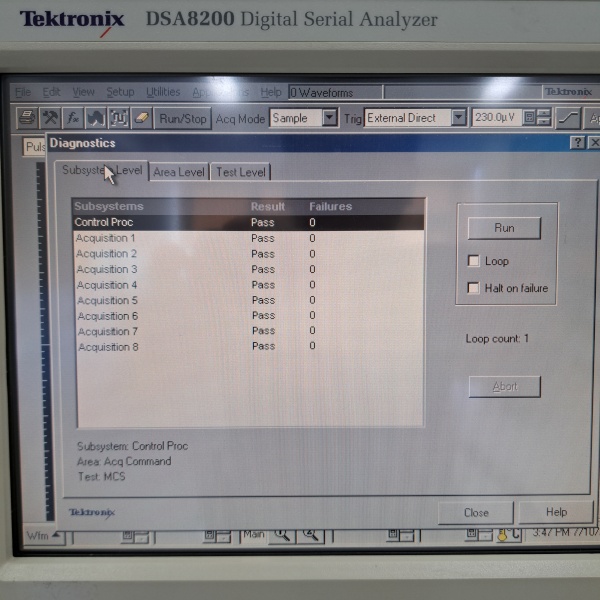Click the Subsystem: Control Proc status text
The width and height of the screenshot is (600, 600).
pos(132,446)
